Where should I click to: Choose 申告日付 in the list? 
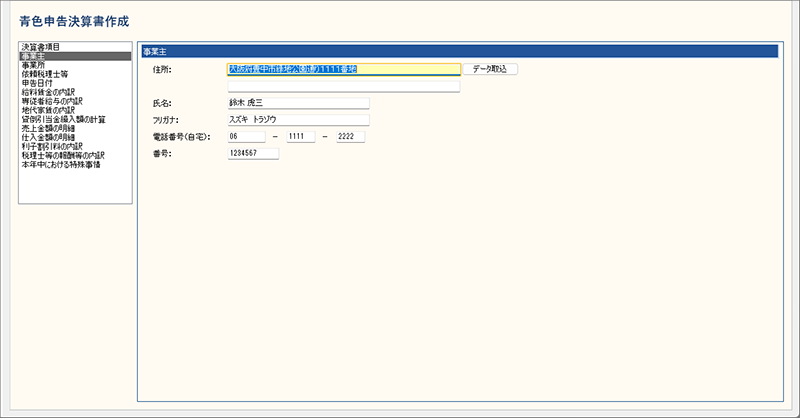coord(37,83)
